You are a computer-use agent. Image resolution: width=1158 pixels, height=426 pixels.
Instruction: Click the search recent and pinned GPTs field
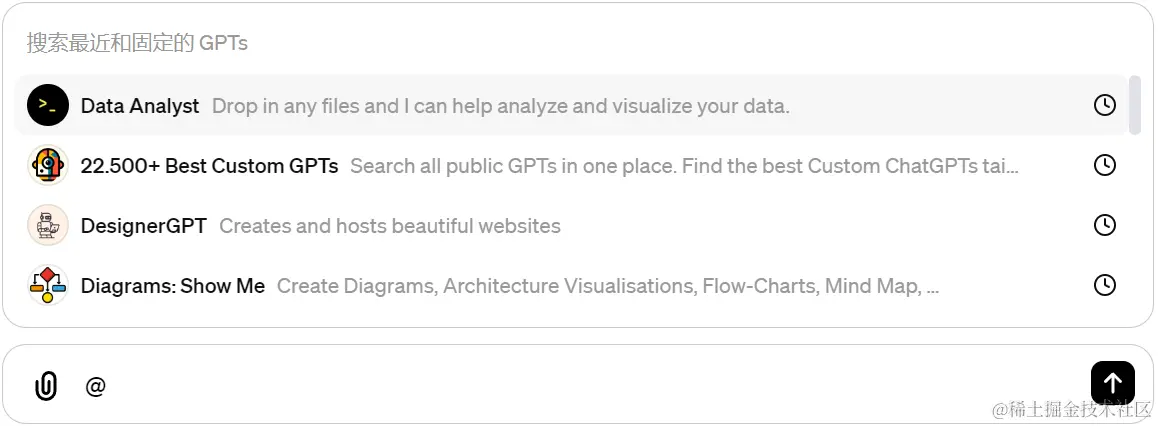point(576,43)
